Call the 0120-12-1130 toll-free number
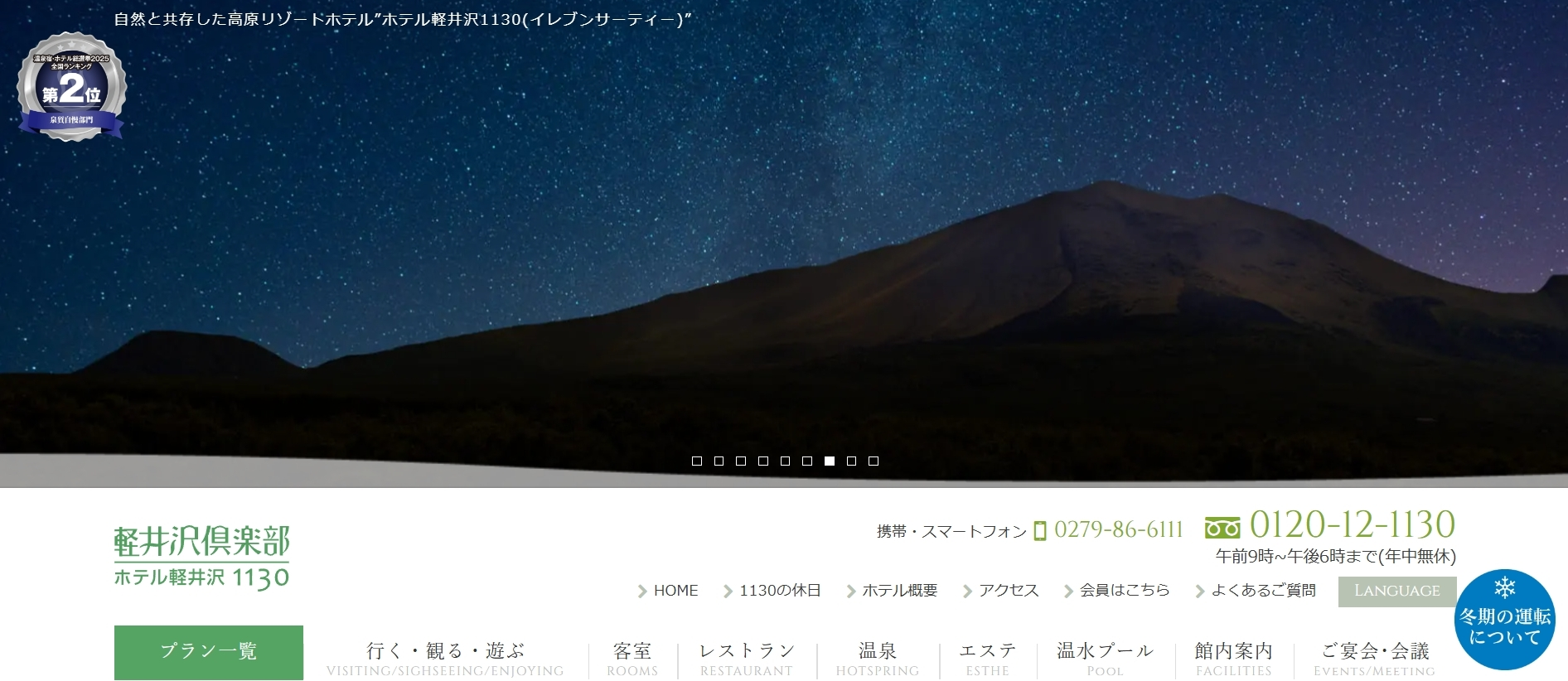 pyautogui.click(x=1352, y=525)
